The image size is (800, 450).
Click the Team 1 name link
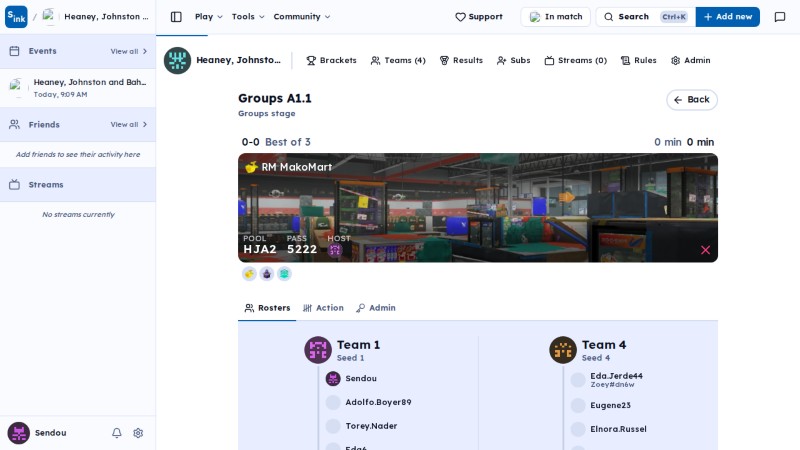click(x=358, y=345)
